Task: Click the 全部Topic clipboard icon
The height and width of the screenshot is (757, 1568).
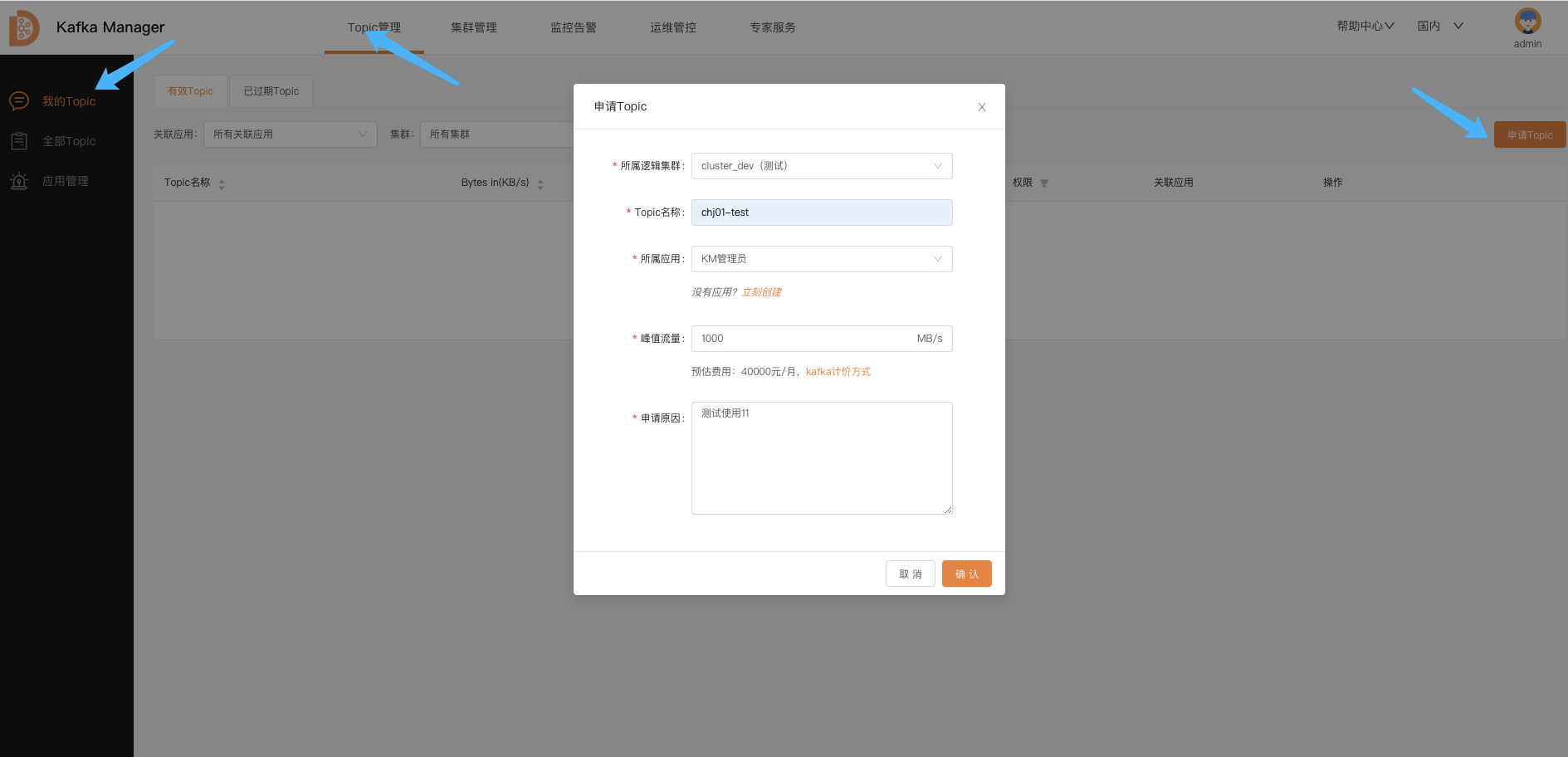Action: point(19,141)
